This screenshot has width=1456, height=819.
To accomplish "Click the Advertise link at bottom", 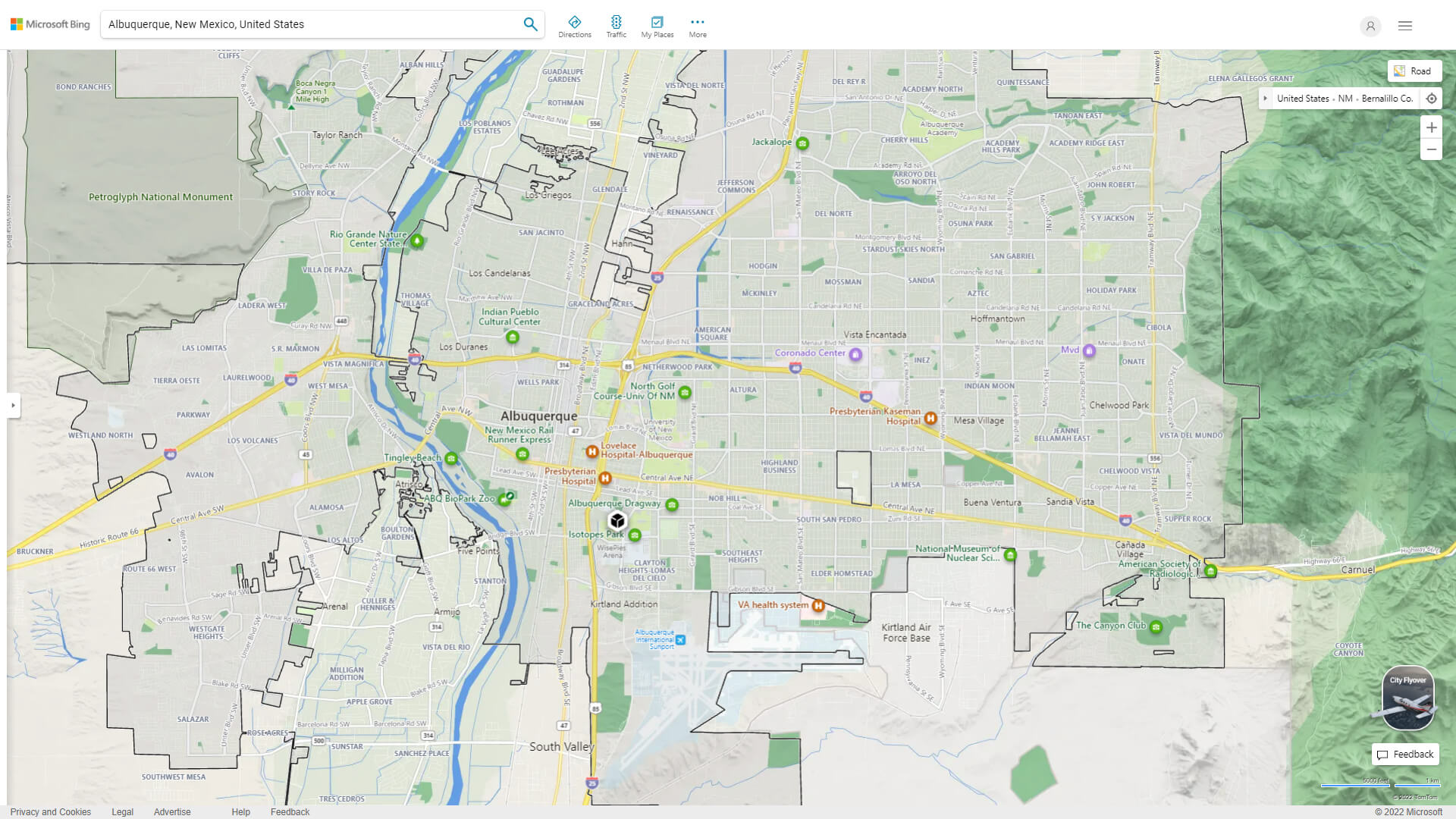I will [171, 812].
